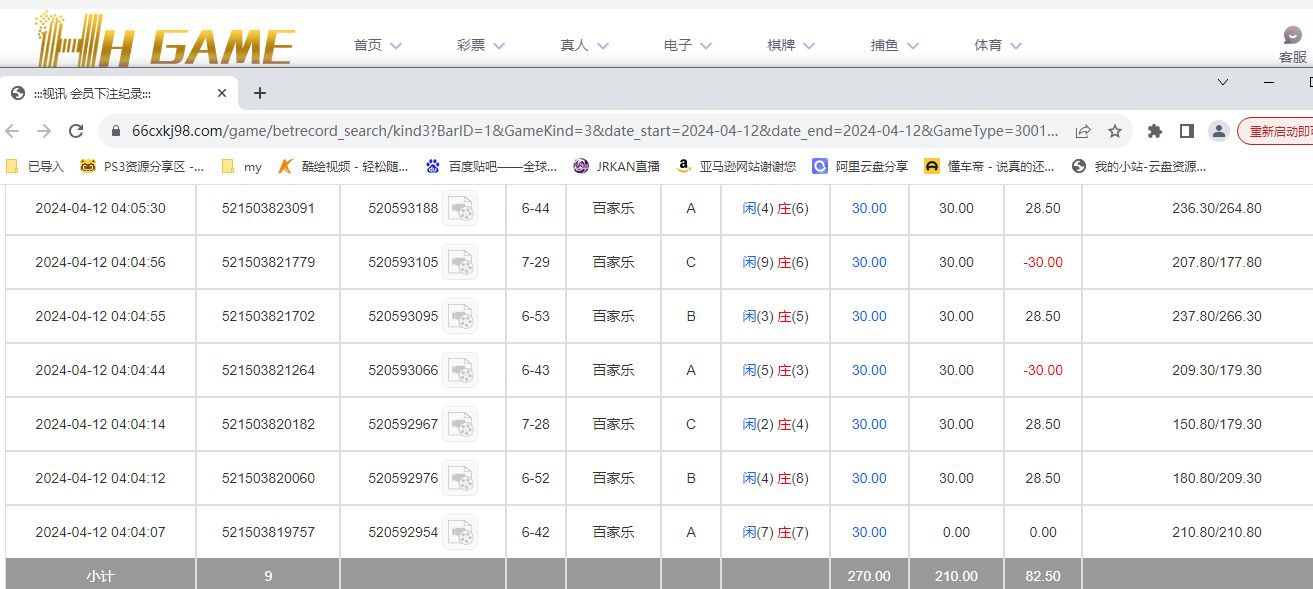The width and height of the screenshot is (1313, 589).
Task: Expand the 彩票 dropdown menu
Action: click(481, 45)
